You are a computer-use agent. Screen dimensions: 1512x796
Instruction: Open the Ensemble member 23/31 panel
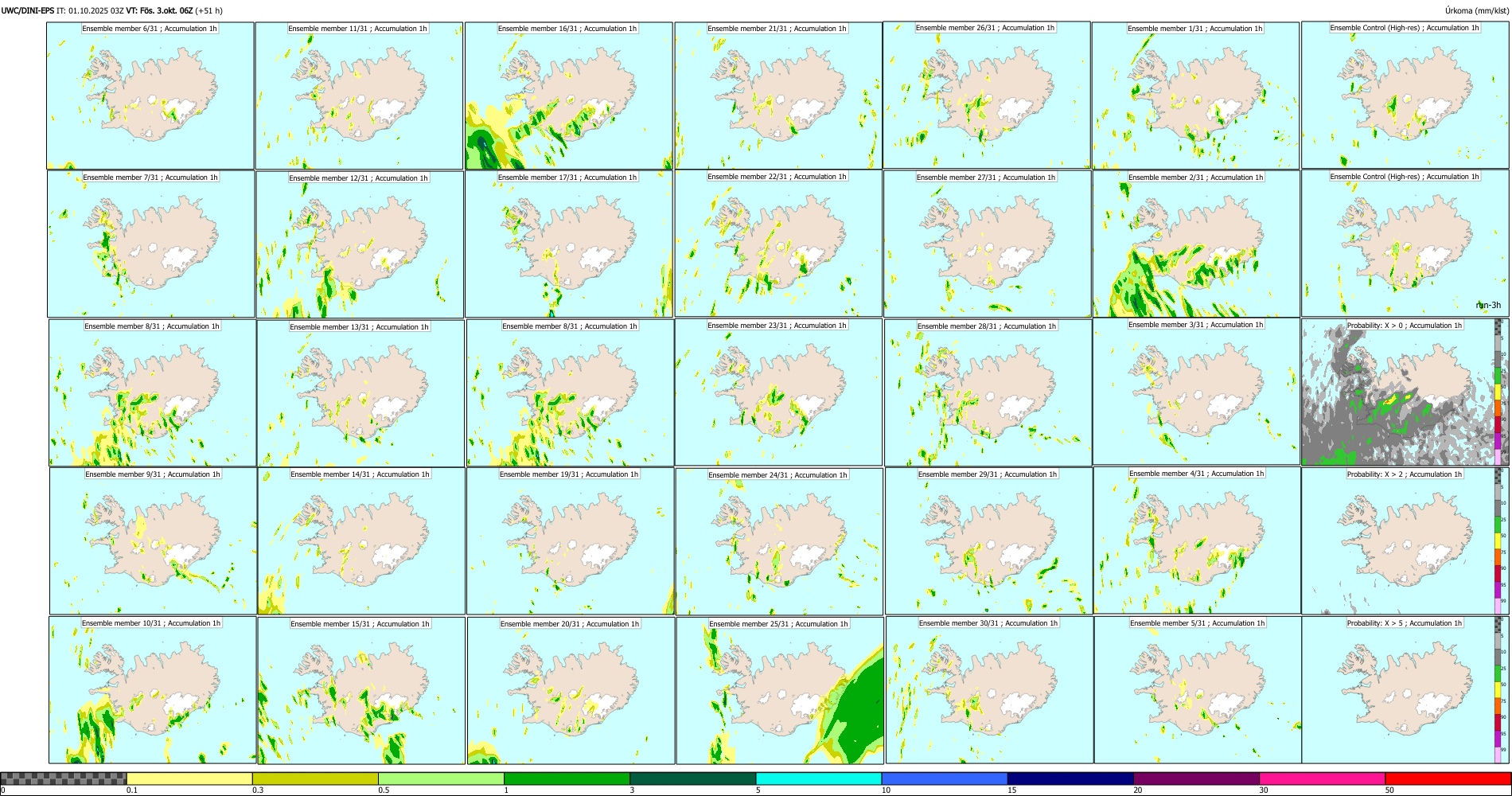point(778,392)
